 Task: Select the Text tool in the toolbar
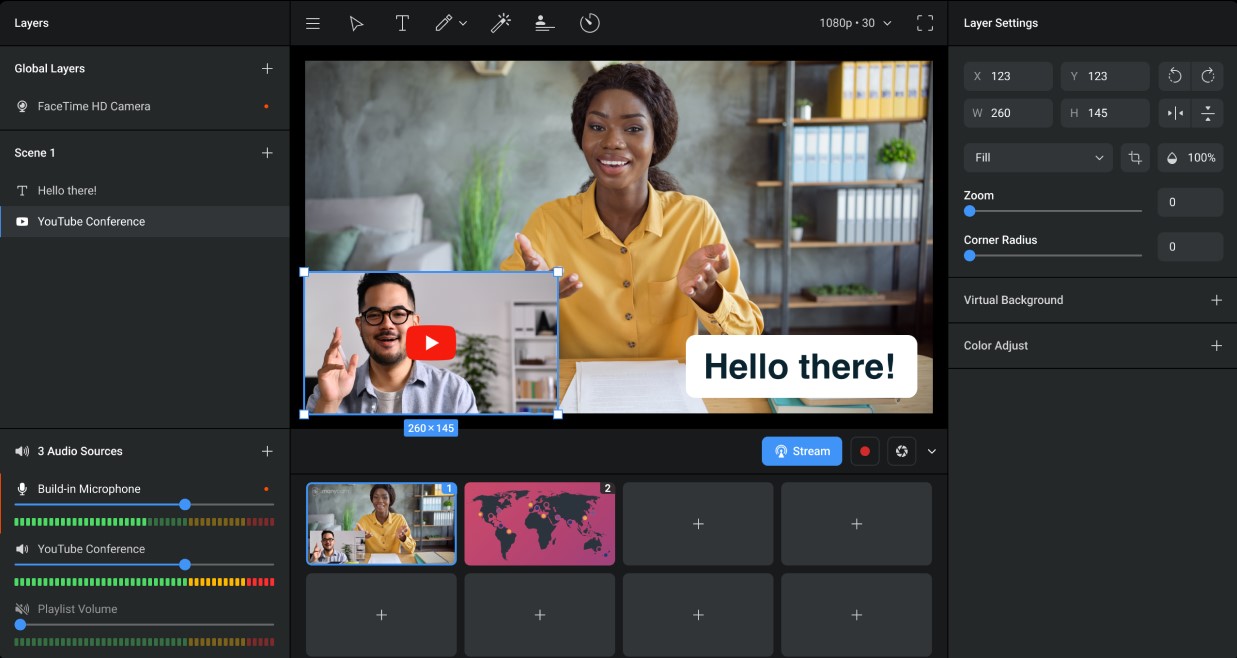tap(402, 23)
